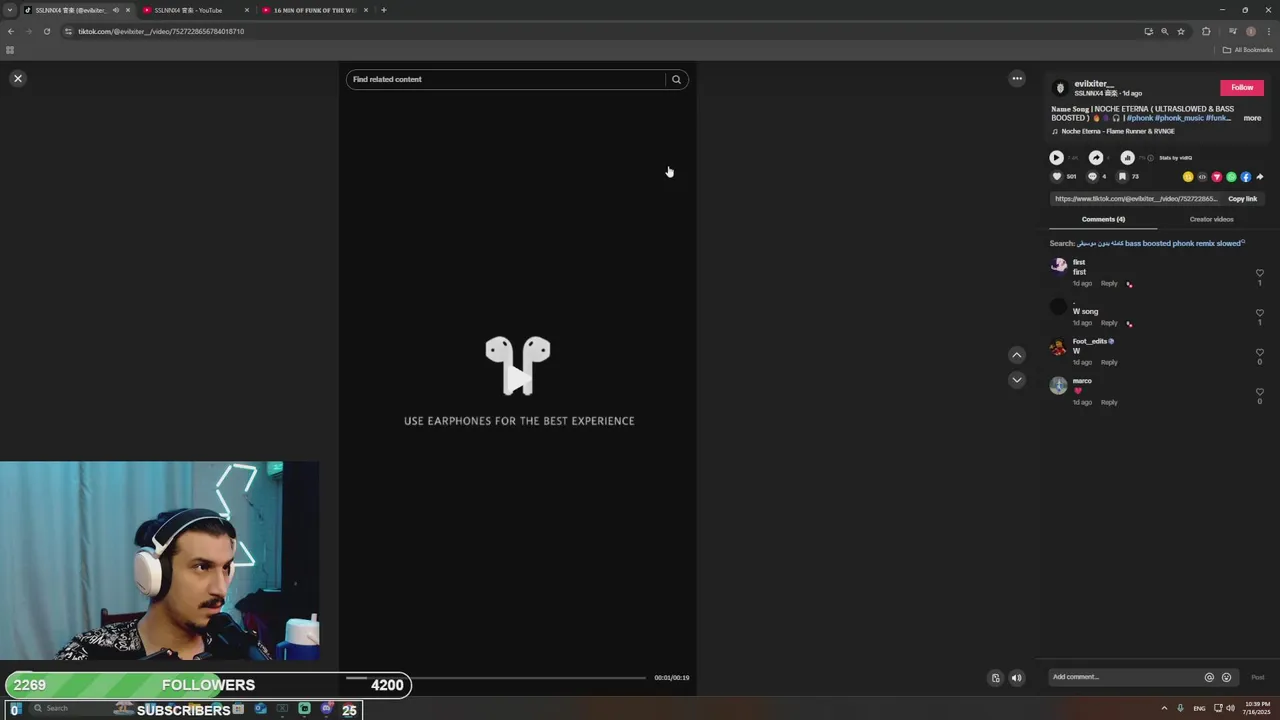Click the vidIQ bar chart stats icon
1280x720 pixels.
(1127, 157)
